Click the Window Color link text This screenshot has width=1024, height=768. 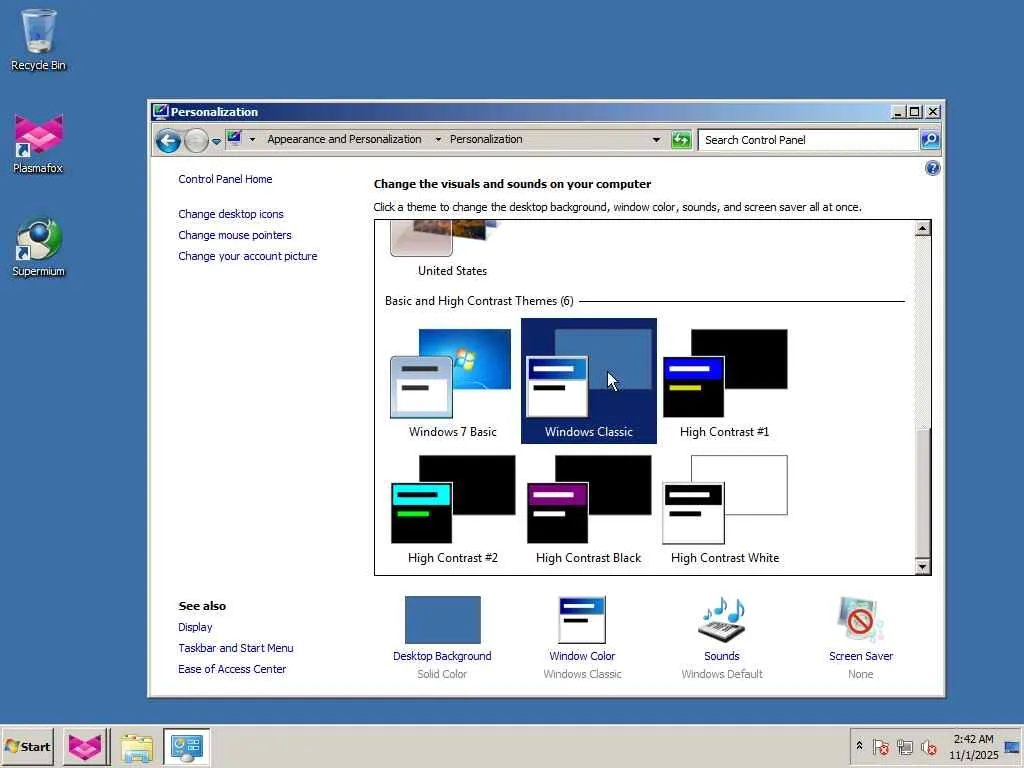(x=582, y=656)
